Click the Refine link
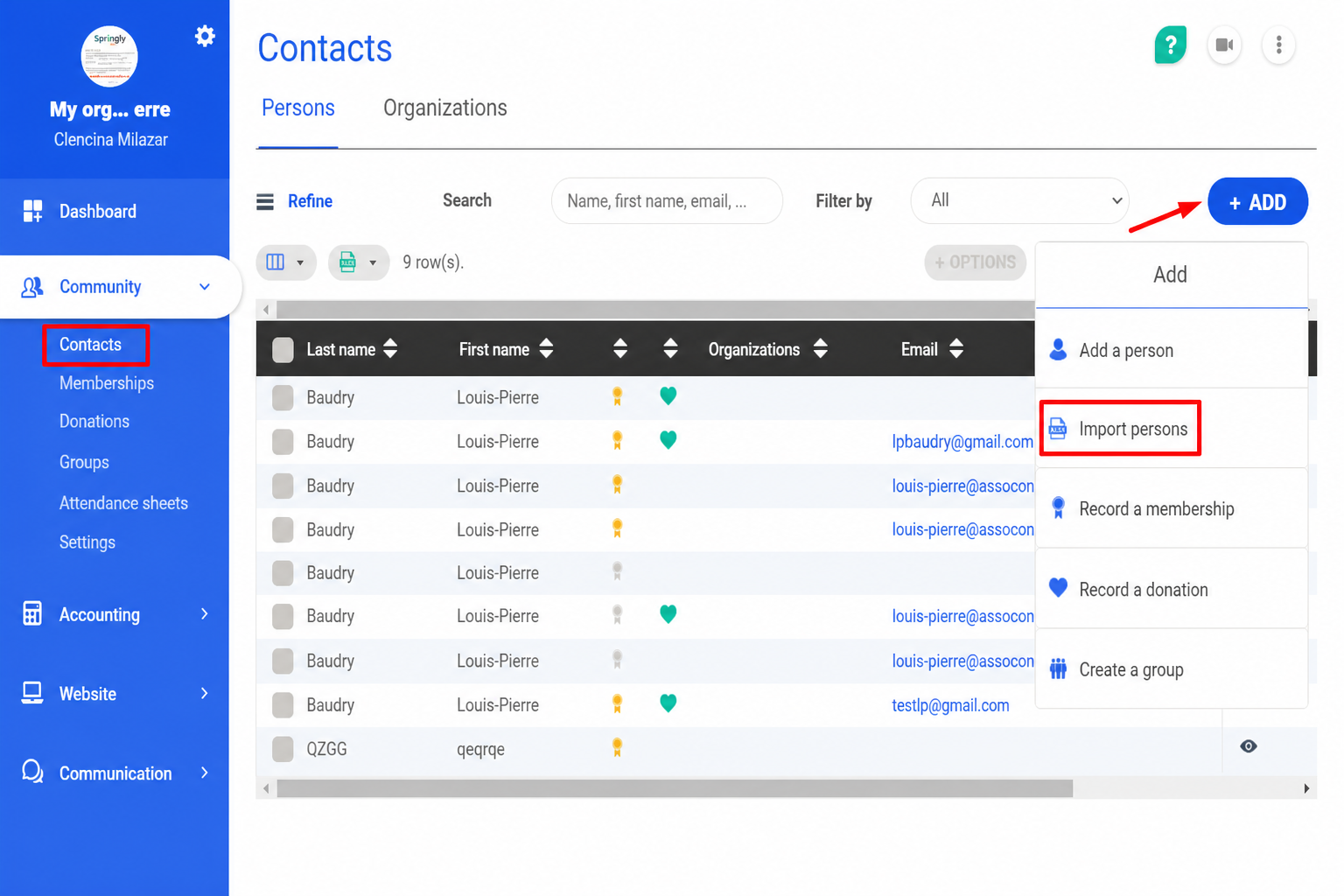The image size is (1344, 896). click(x=310, y=201)
